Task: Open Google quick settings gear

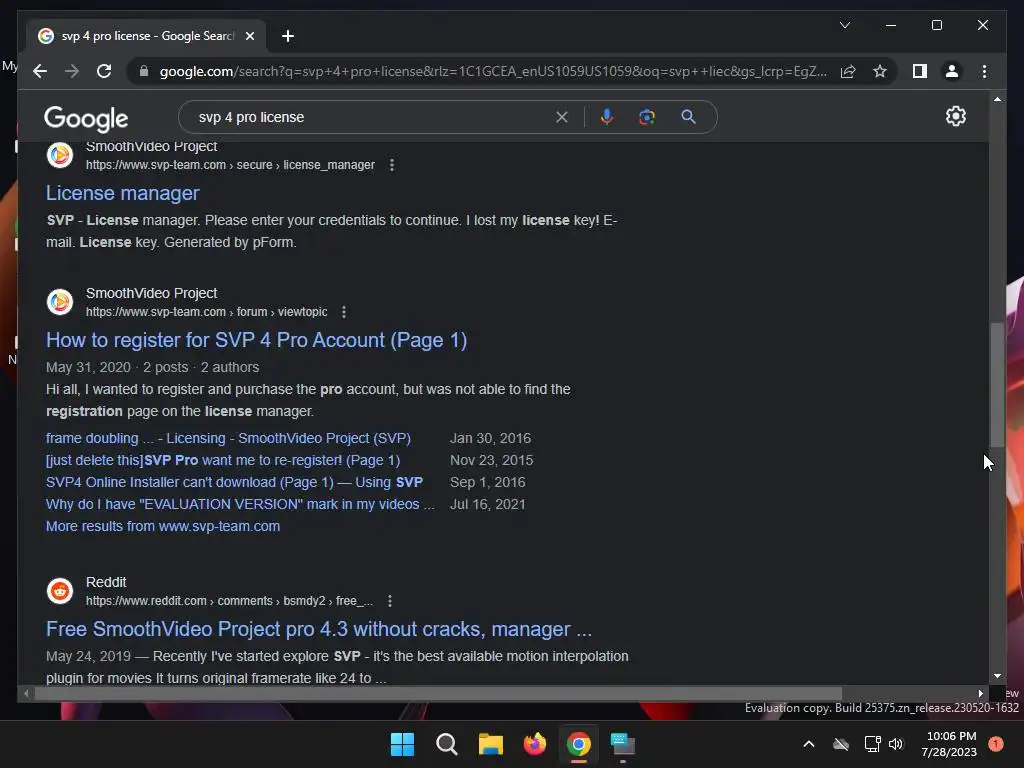Action: 955,116
